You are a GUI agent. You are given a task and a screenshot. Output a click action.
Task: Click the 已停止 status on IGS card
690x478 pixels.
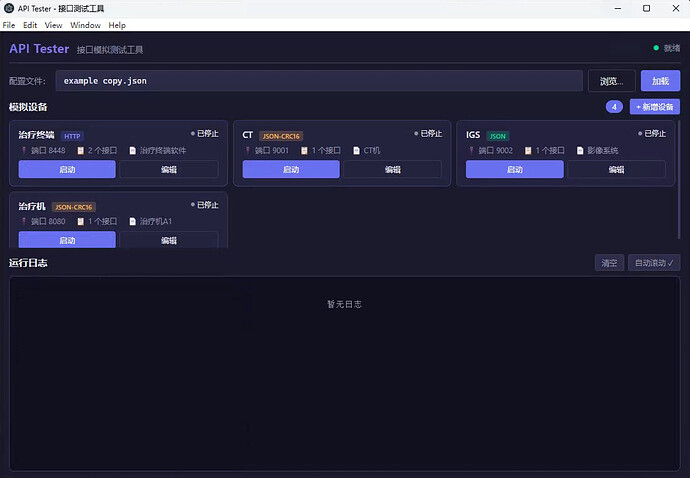click(652, 133)
